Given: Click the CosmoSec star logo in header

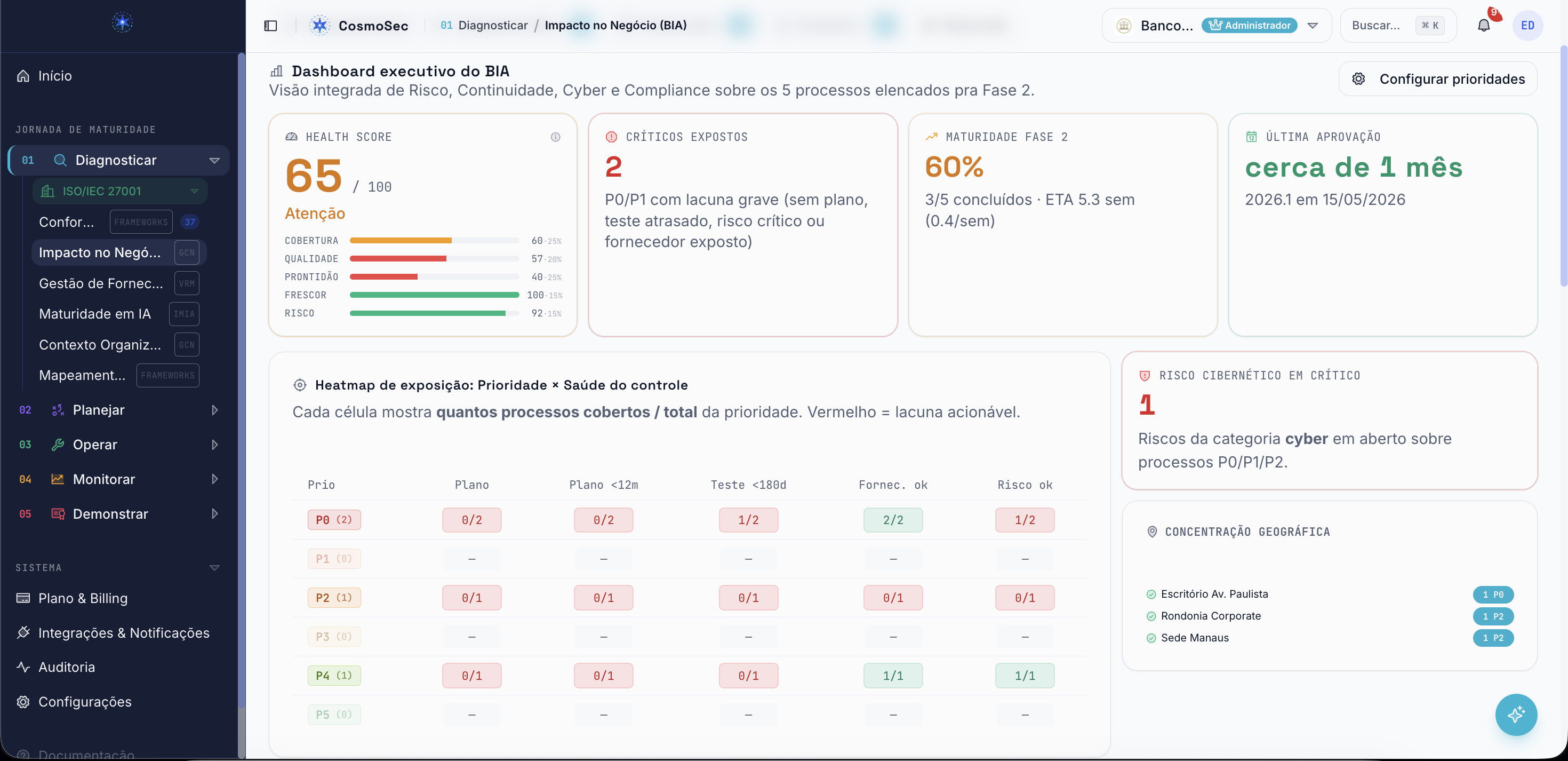Looking at the screenshot, I should pyautogui.click(x=319, y=26).
